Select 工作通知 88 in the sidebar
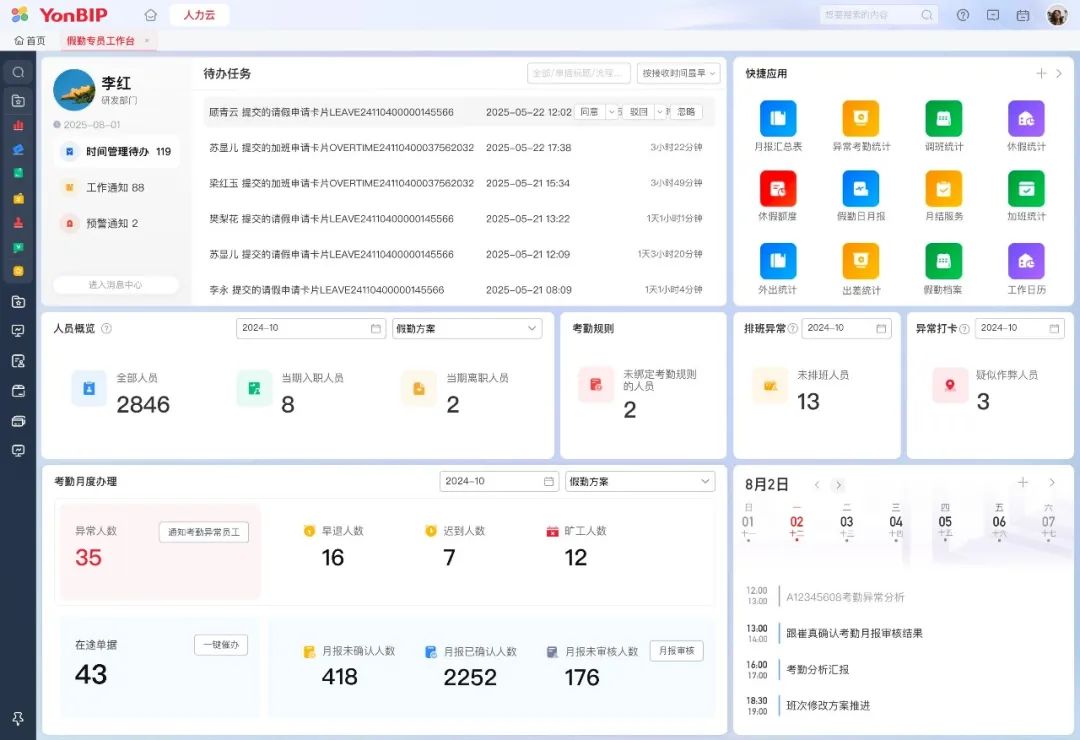Viewport: 1080px width, 740px height. click(115, 188)
